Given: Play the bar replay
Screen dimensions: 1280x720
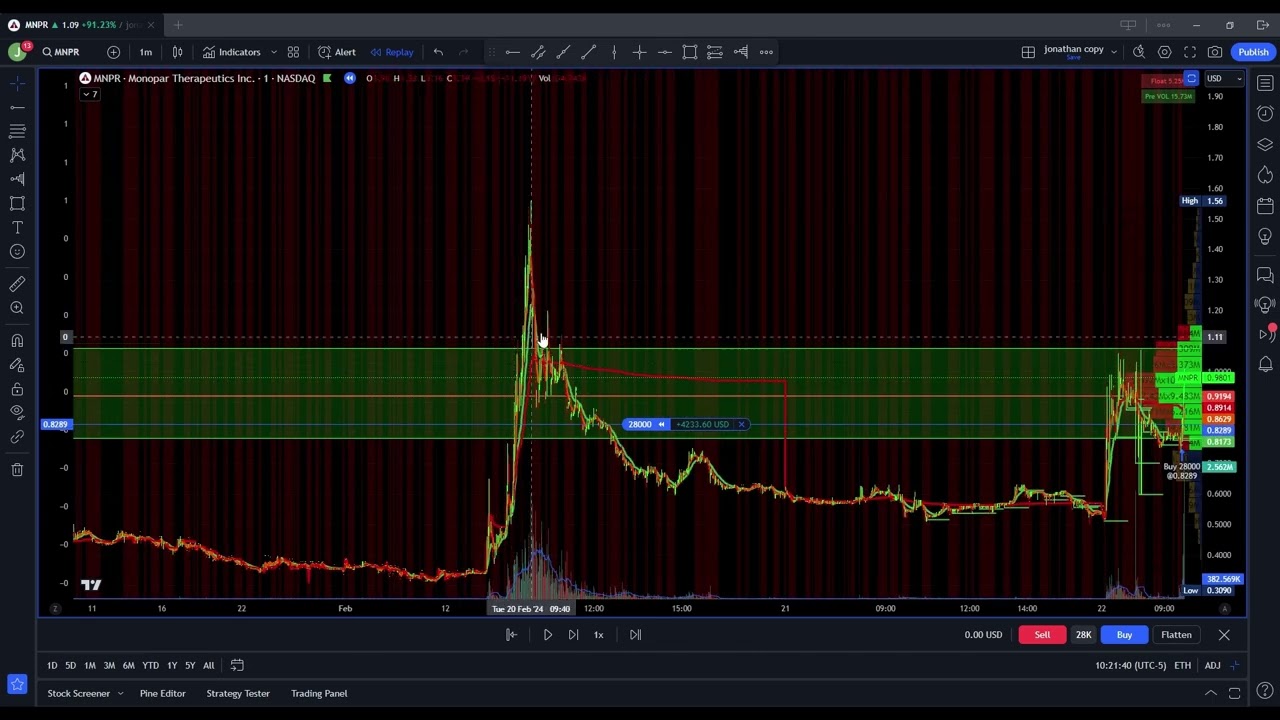Looking at the screenshot, I should pyautogui.click(x=547, y=635).
